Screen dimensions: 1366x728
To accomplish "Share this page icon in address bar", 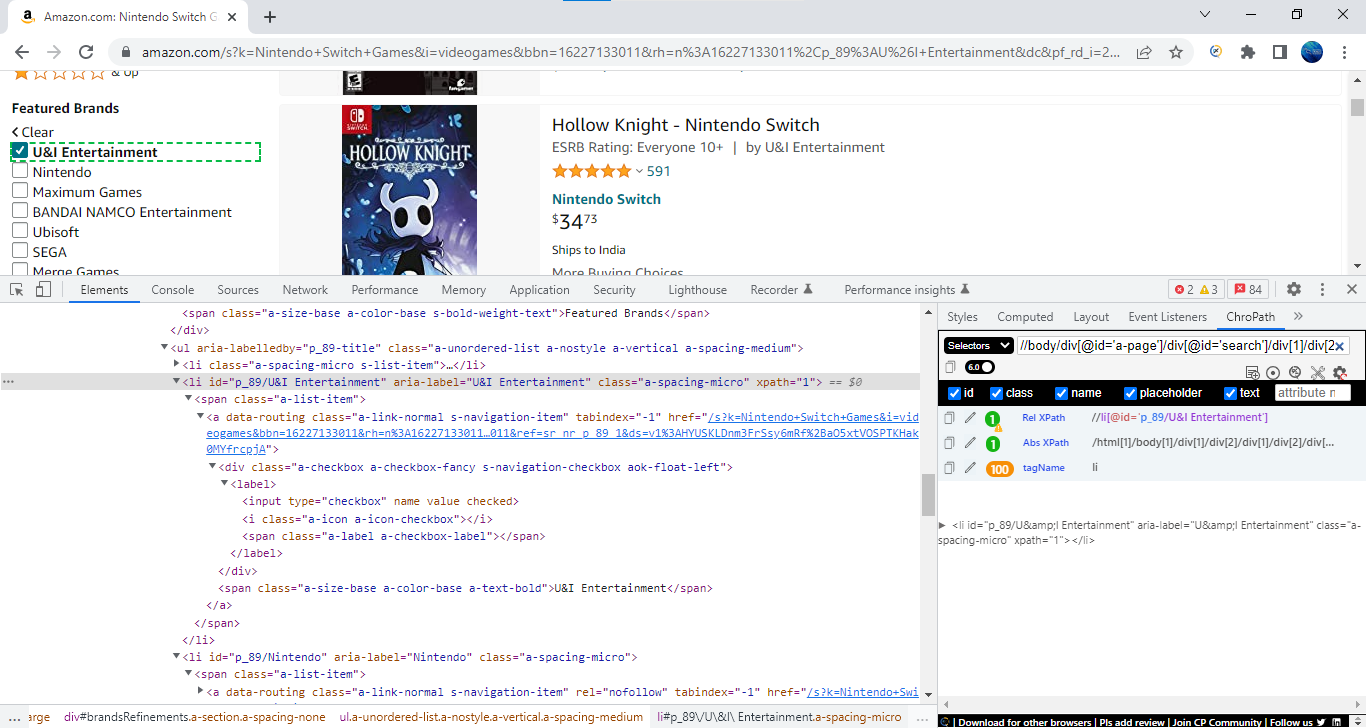I will coord(1144,52).
